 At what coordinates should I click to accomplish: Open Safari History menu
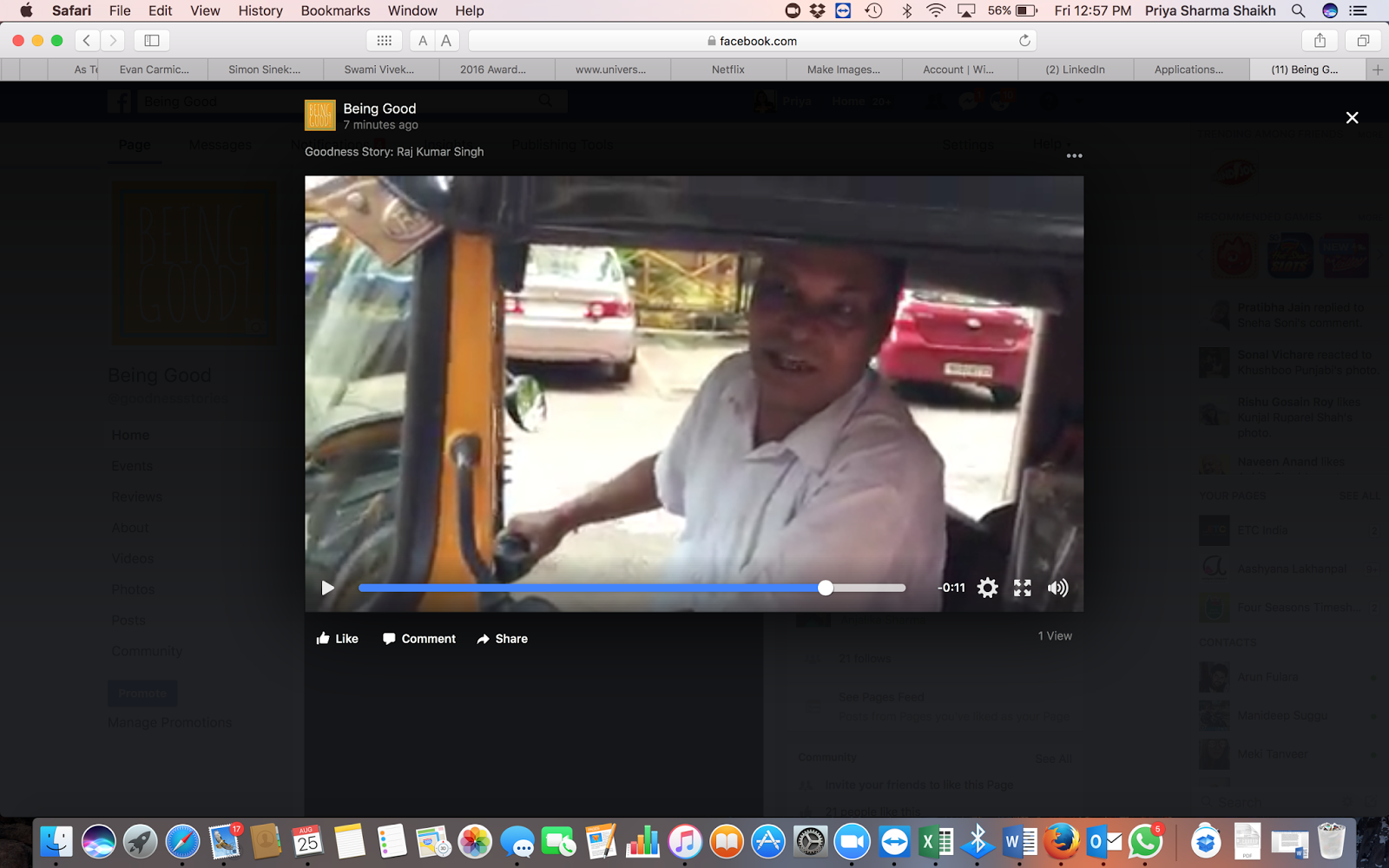click(260, 10)
